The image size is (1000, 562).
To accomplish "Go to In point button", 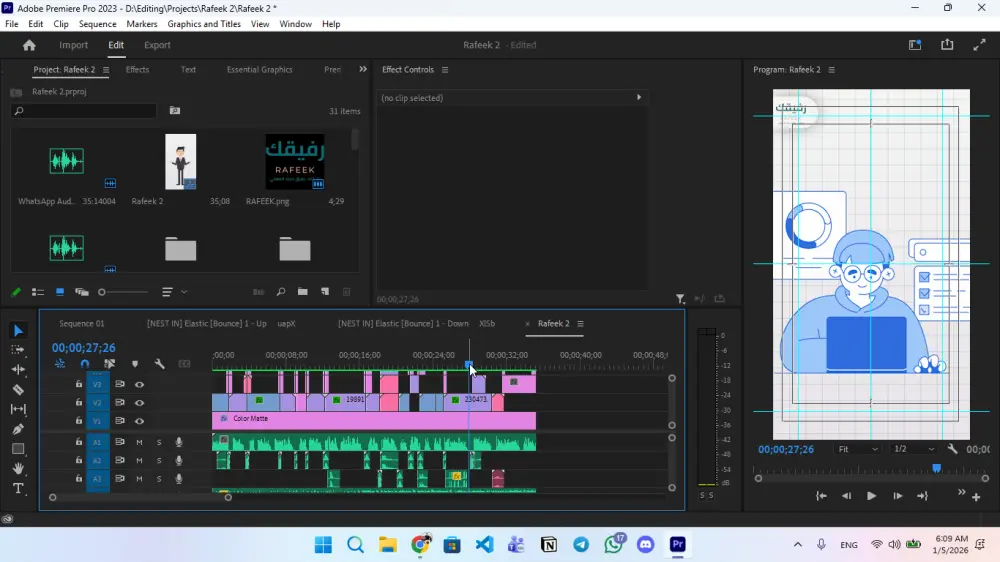I will [x=821, y=496].
